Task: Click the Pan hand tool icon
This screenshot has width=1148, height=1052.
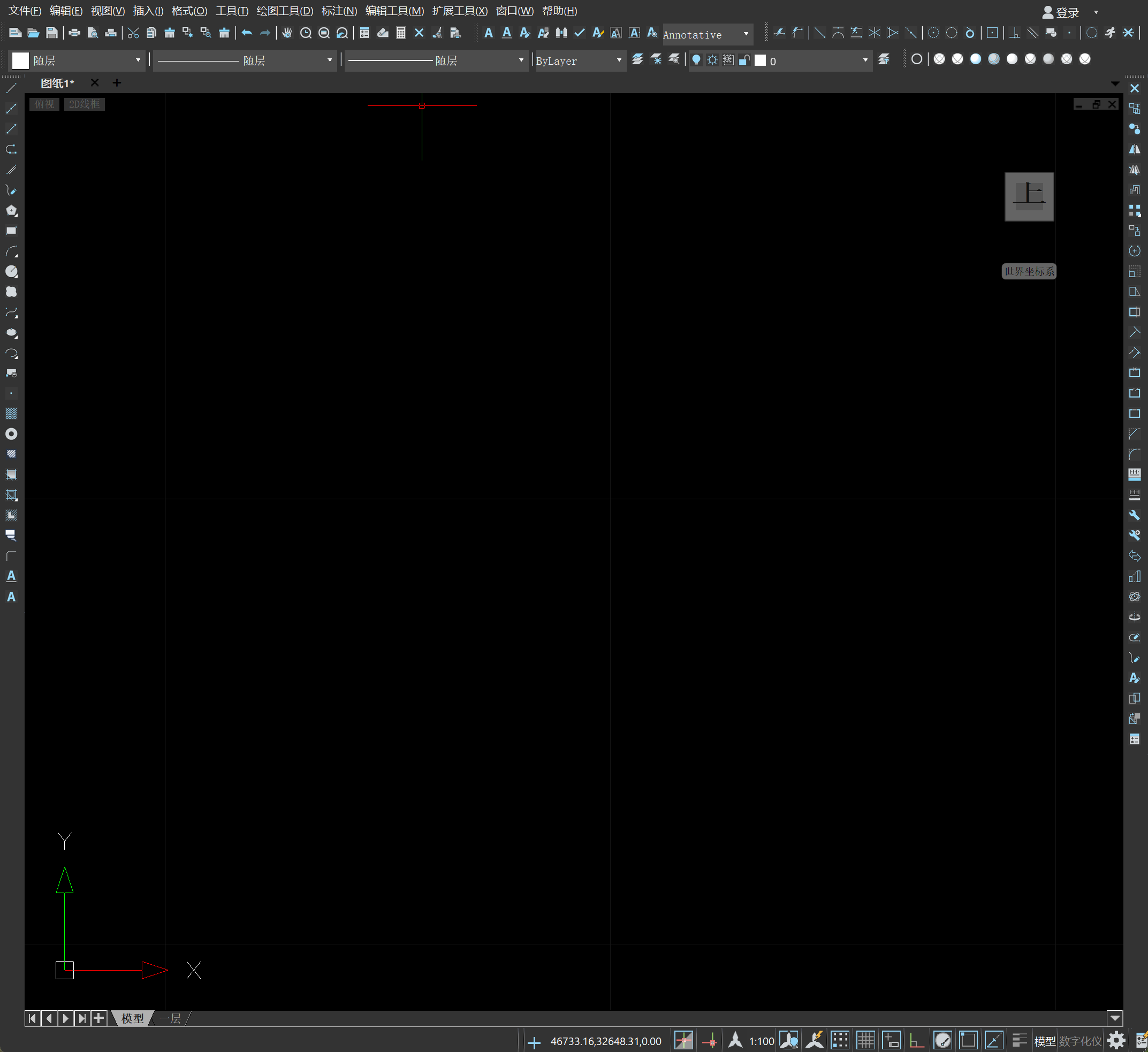Action: point(287,33)
